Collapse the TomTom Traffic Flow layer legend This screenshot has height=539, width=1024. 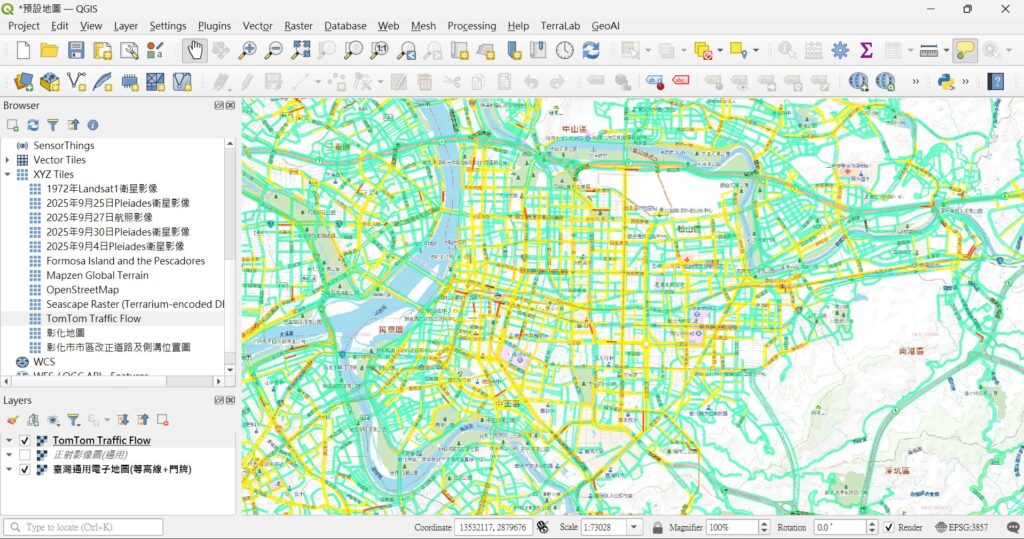click(x=9, y=440)
